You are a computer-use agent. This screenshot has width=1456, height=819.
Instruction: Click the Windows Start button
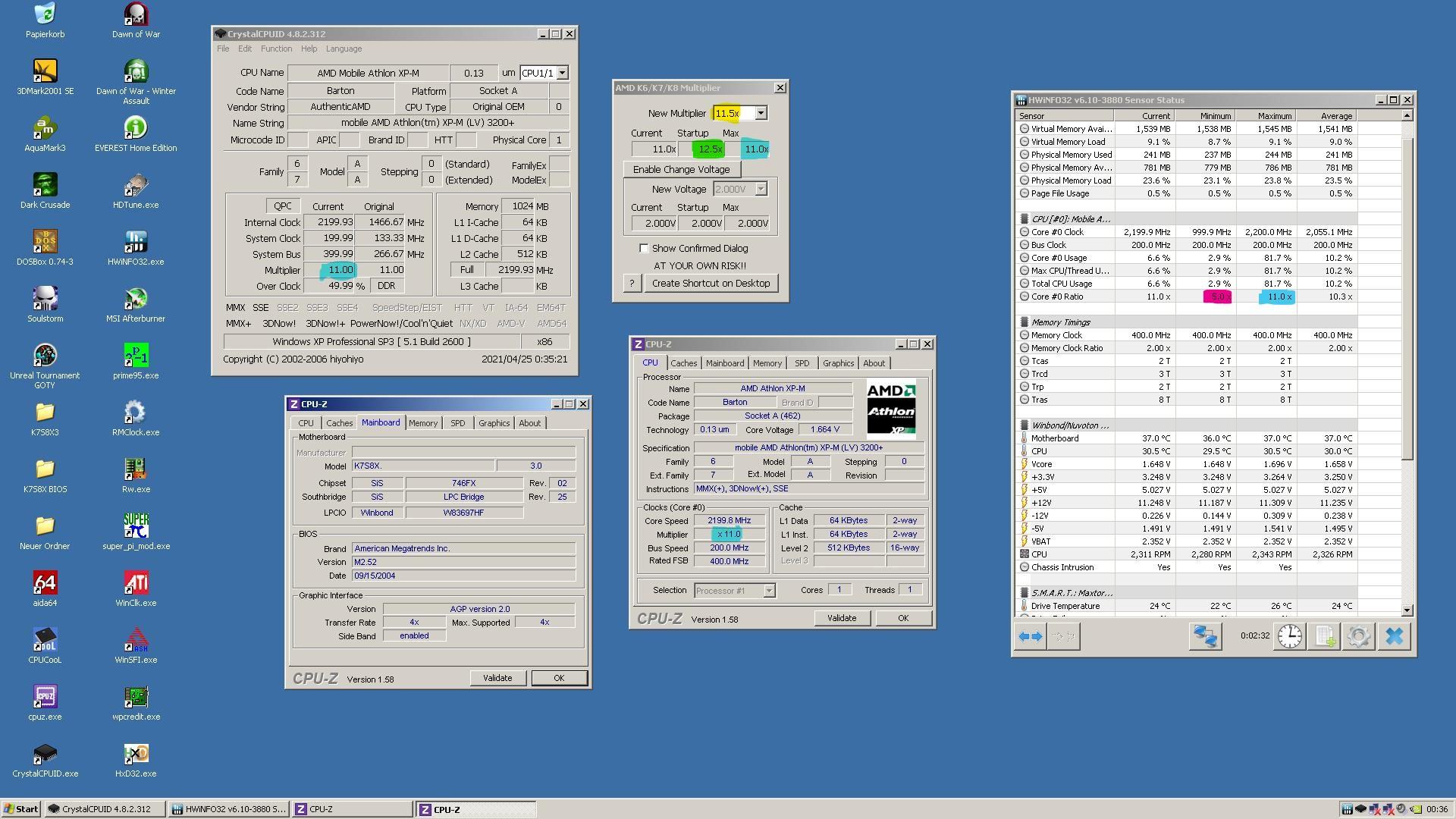(21, 809)
